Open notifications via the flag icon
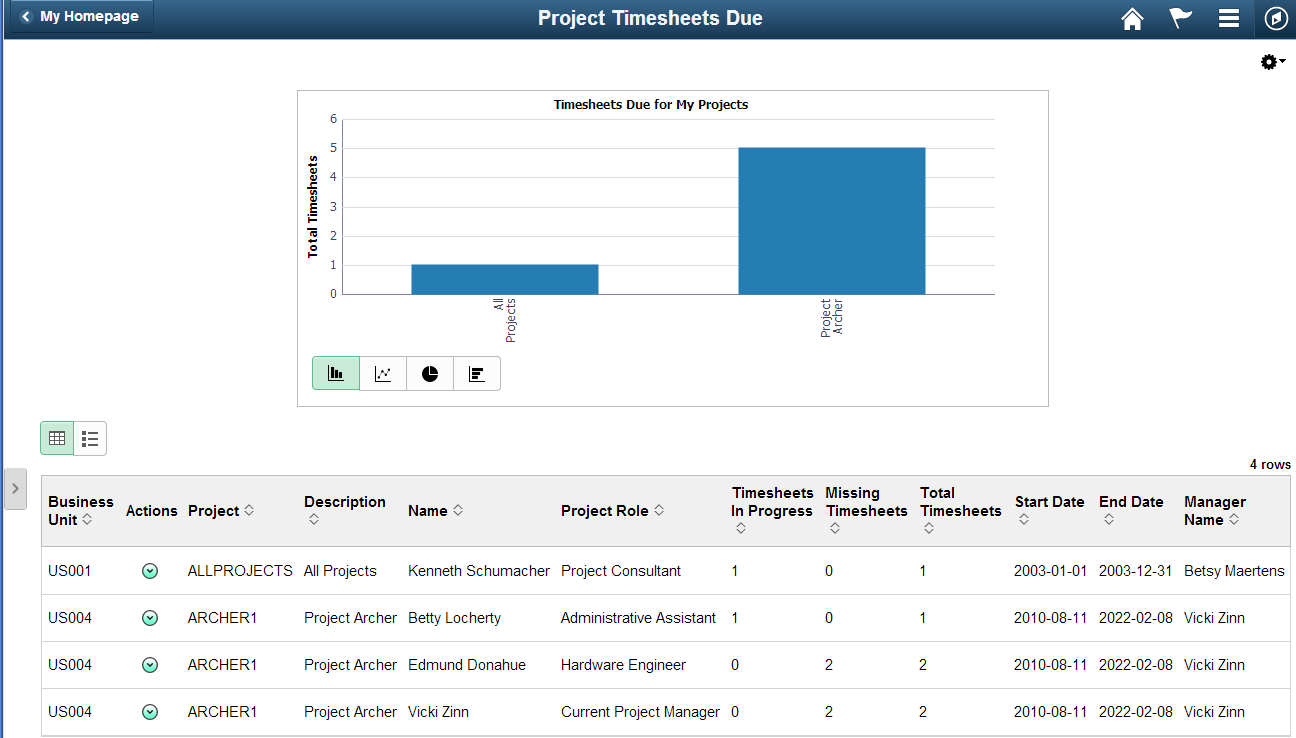Viewport: 1296px width, 738px height. (x=1180, y=18)
